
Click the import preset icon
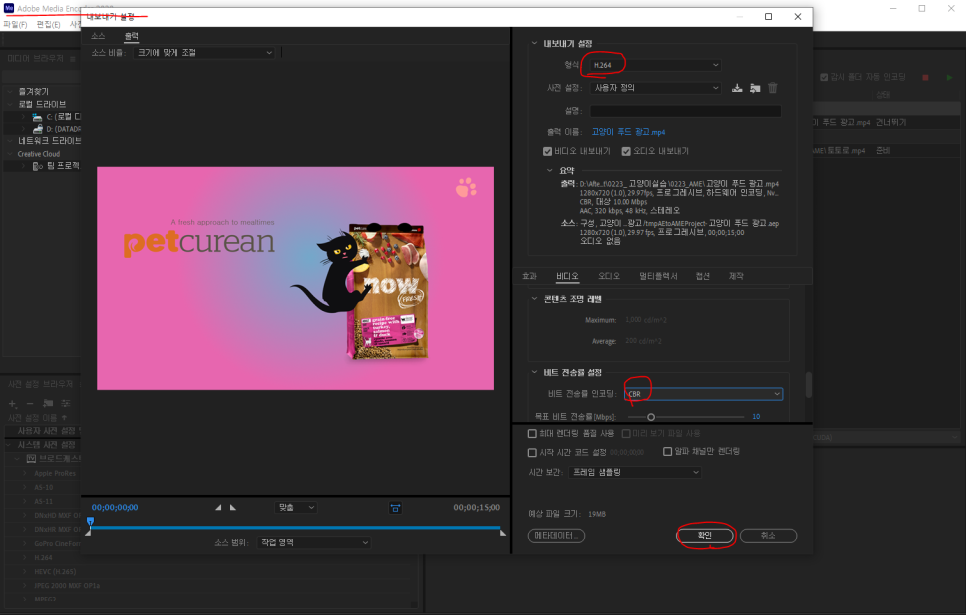pyautogui.click(x=755, y=88)
